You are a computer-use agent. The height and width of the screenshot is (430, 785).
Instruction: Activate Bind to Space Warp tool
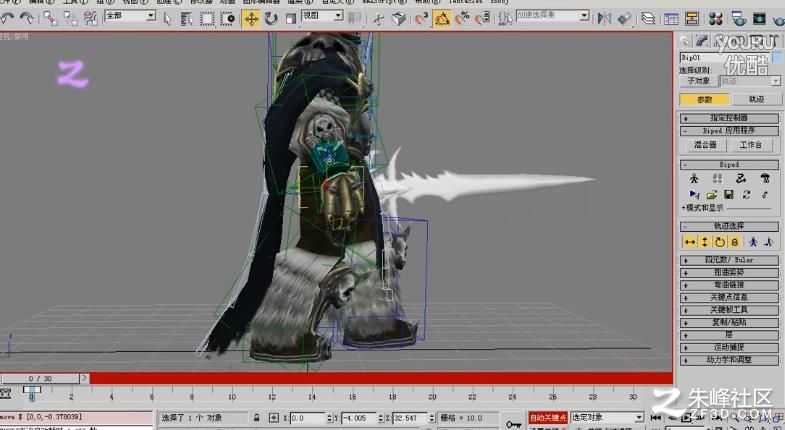[x=91, y=19]
